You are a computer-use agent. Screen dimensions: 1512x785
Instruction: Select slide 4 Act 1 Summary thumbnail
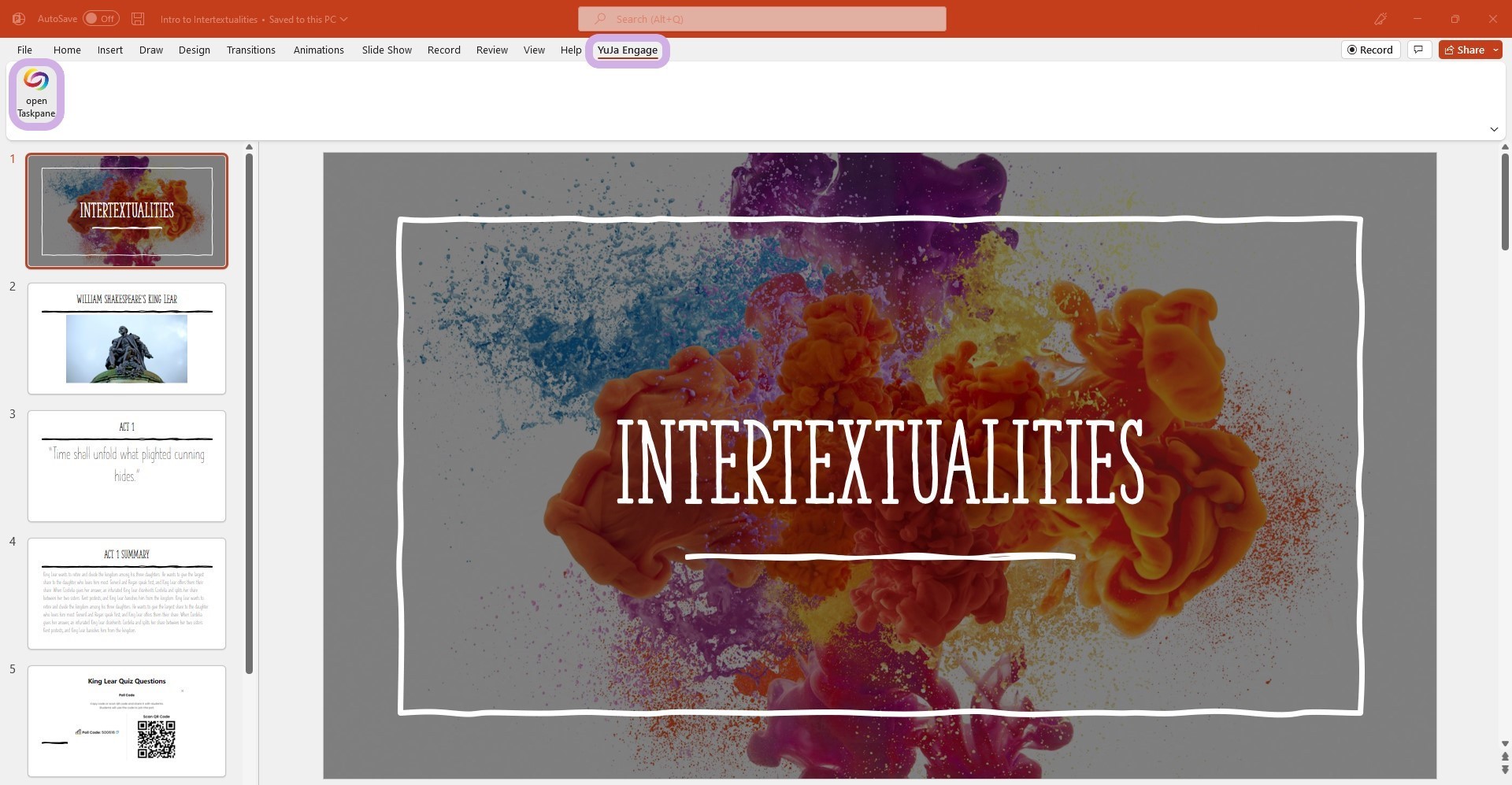pos(127,594)
